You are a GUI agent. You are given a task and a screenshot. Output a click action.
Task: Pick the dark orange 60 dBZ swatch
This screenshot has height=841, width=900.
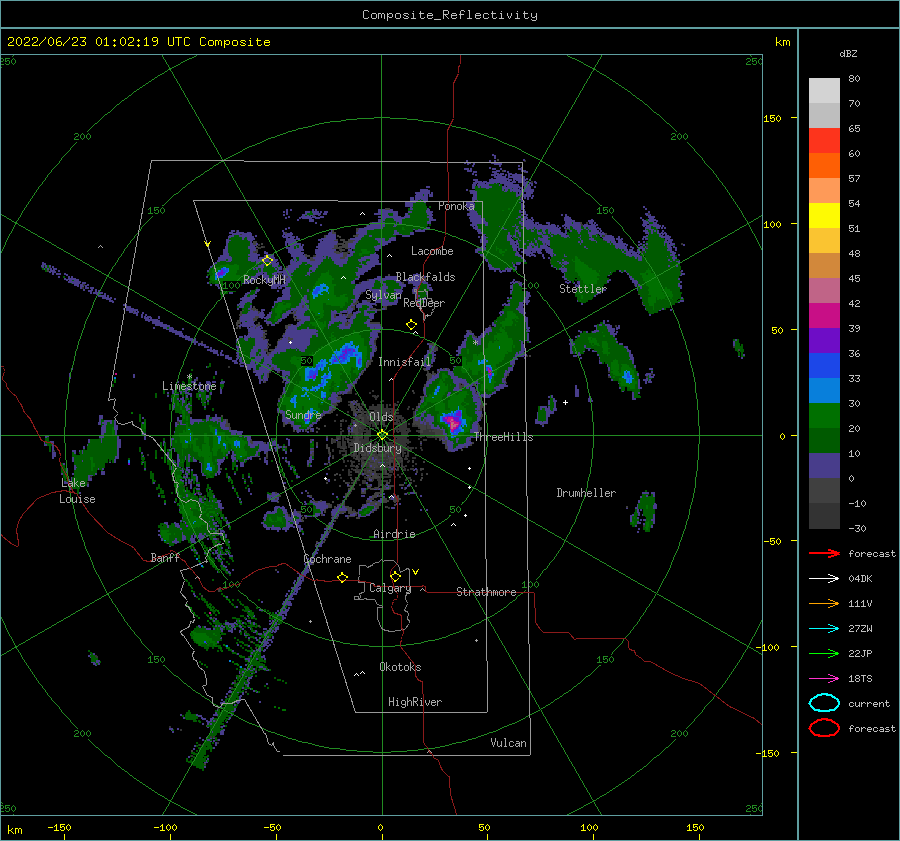point(824,165)
